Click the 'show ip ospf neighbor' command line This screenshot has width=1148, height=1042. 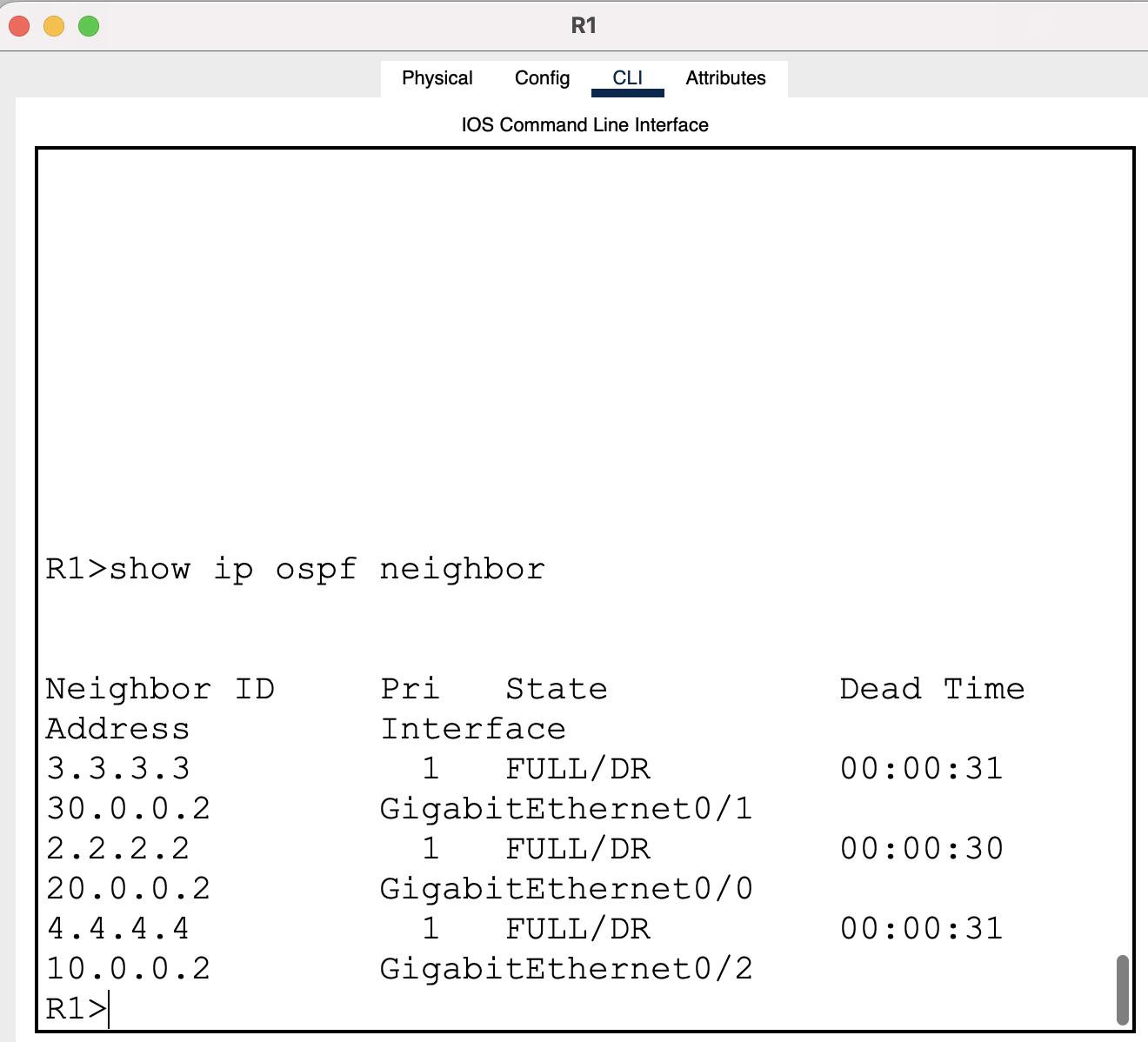pos(295,569)
